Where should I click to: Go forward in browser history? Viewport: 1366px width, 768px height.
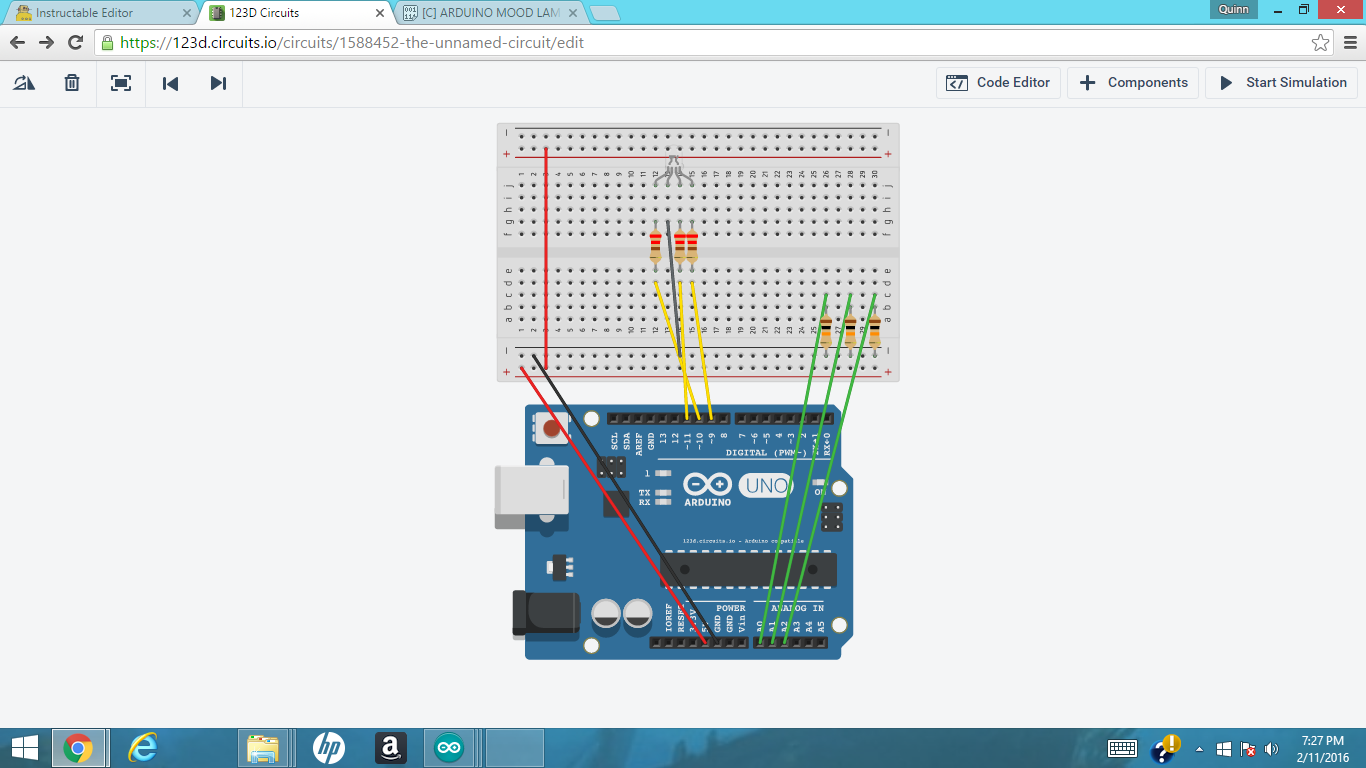[46, 43]
